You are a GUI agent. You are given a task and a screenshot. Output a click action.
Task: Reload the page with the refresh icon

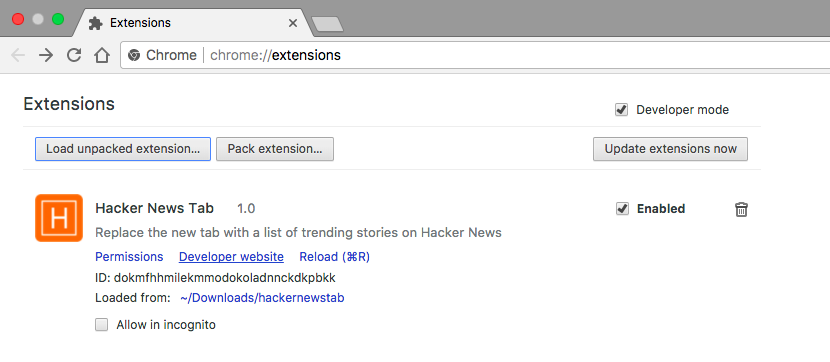(x=74, y=55)
